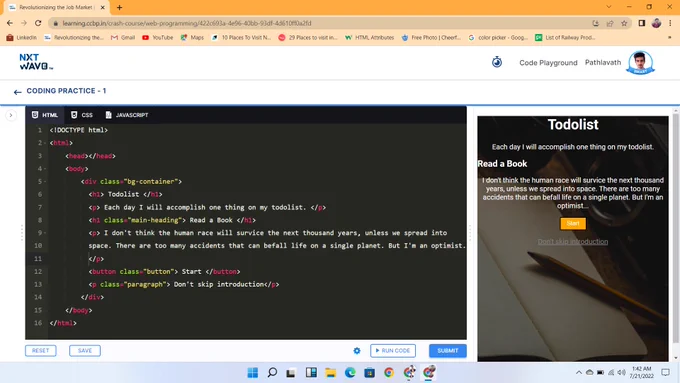This screenshot has height=383, width=680.
Task: Click editor panel resize handle
Action: 470,233
